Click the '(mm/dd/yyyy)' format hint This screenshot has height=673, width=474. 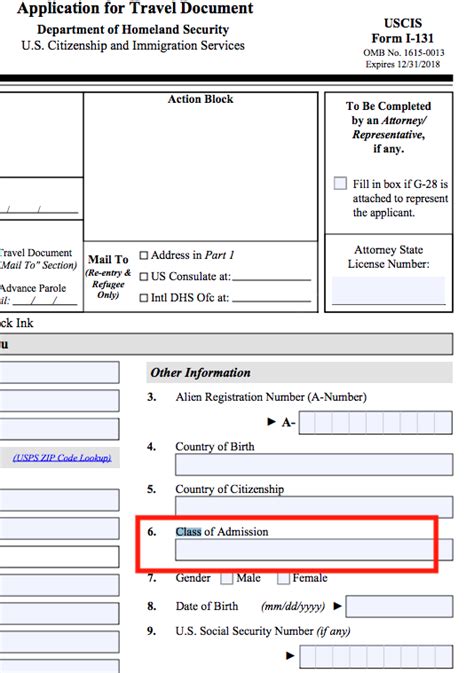point(293,606)
